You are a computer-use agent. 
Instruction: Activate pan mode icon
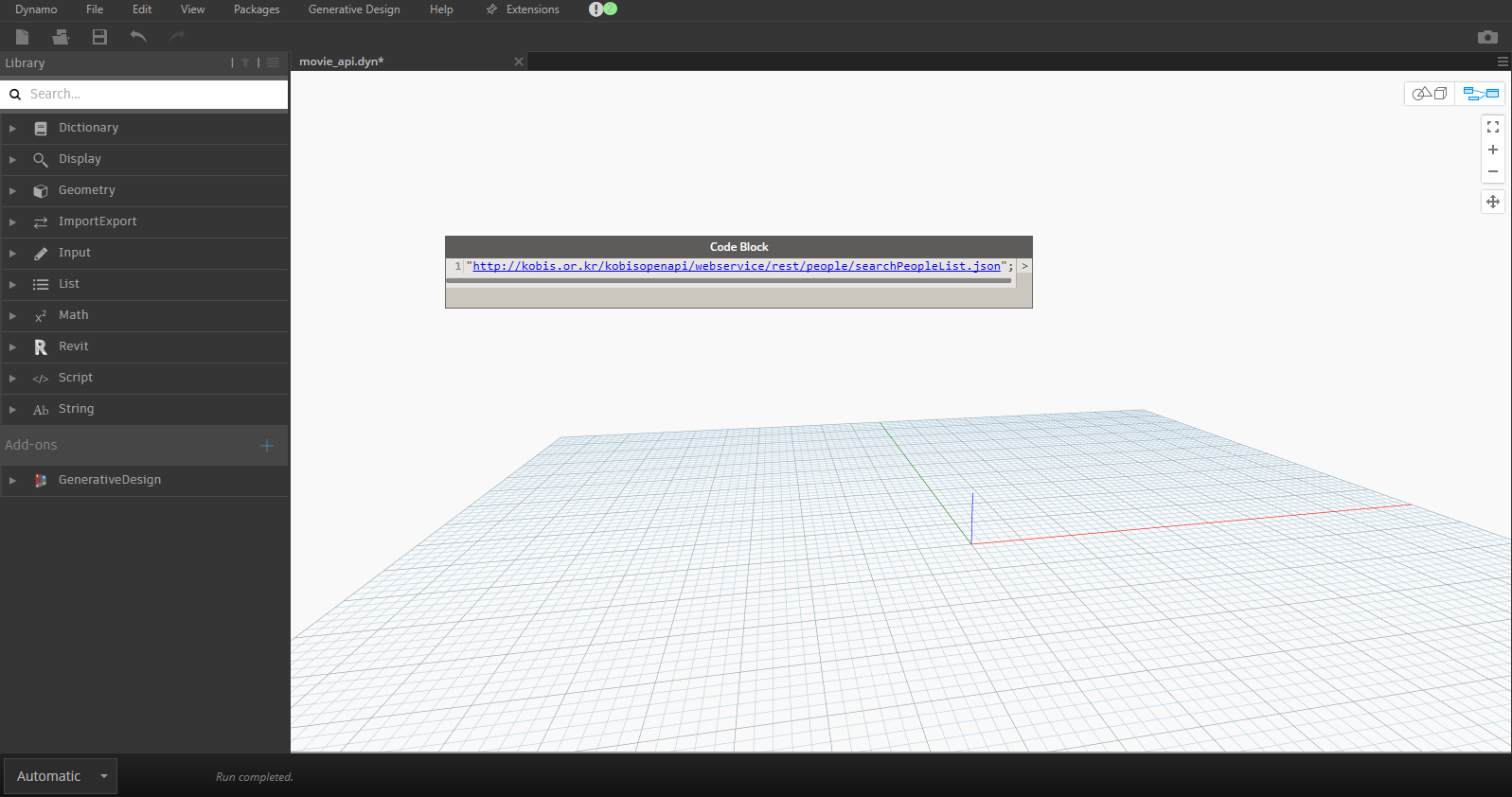pyautogui.click(x=1493, y=202)
